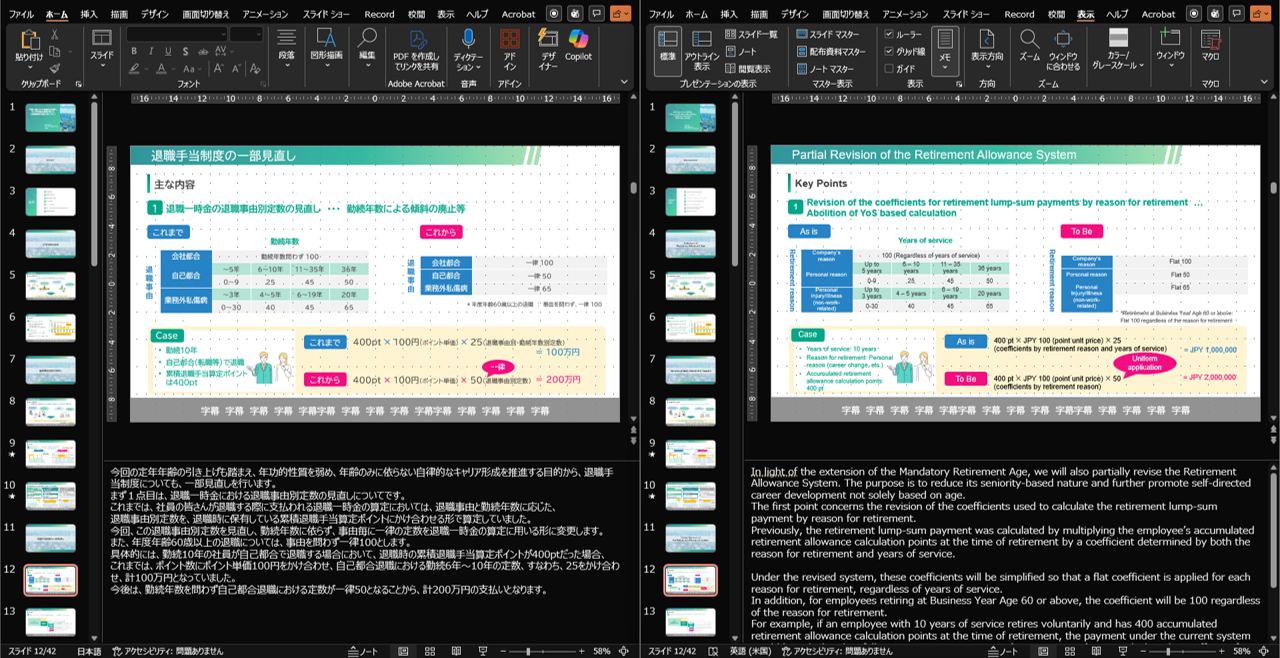1280x658 pixels.
Task: Click Create PDF and share link button
Action: [x=415, y=48]
